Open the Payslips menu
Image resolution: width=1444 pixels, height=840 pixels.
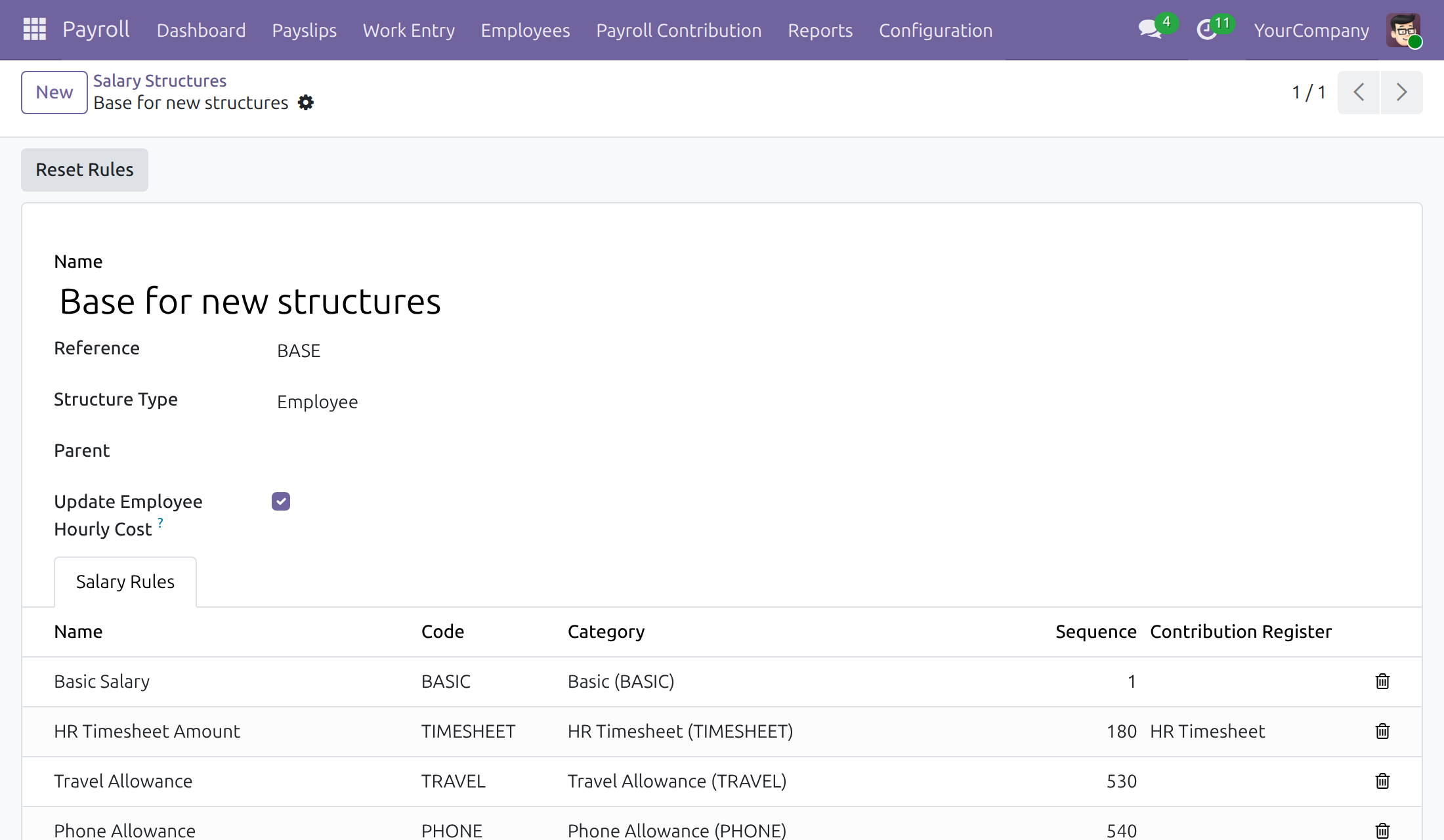304,30
